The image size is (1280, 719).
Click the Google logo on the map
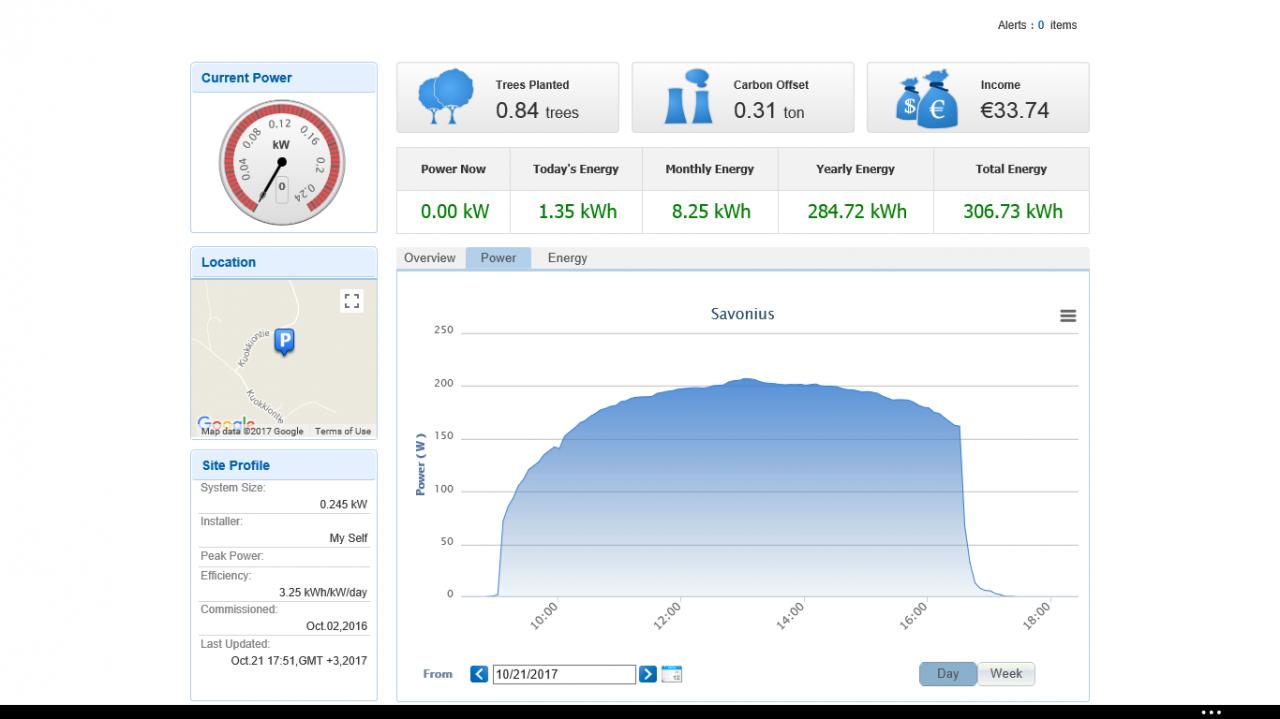click(226, 424)
